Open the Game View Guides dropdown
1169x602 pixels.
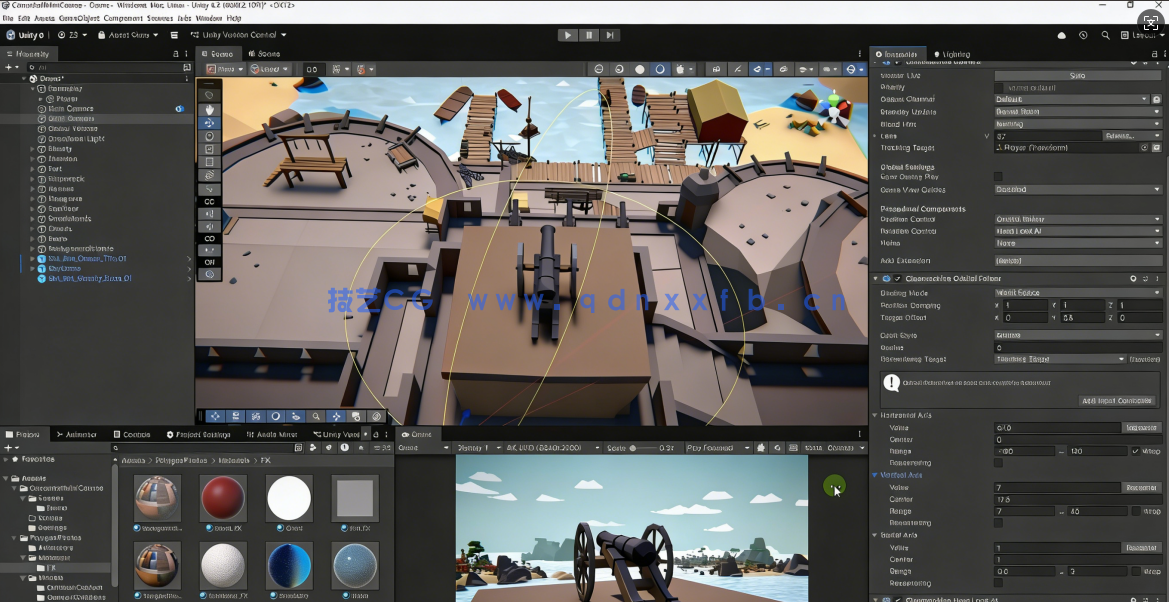(1077, 189)
